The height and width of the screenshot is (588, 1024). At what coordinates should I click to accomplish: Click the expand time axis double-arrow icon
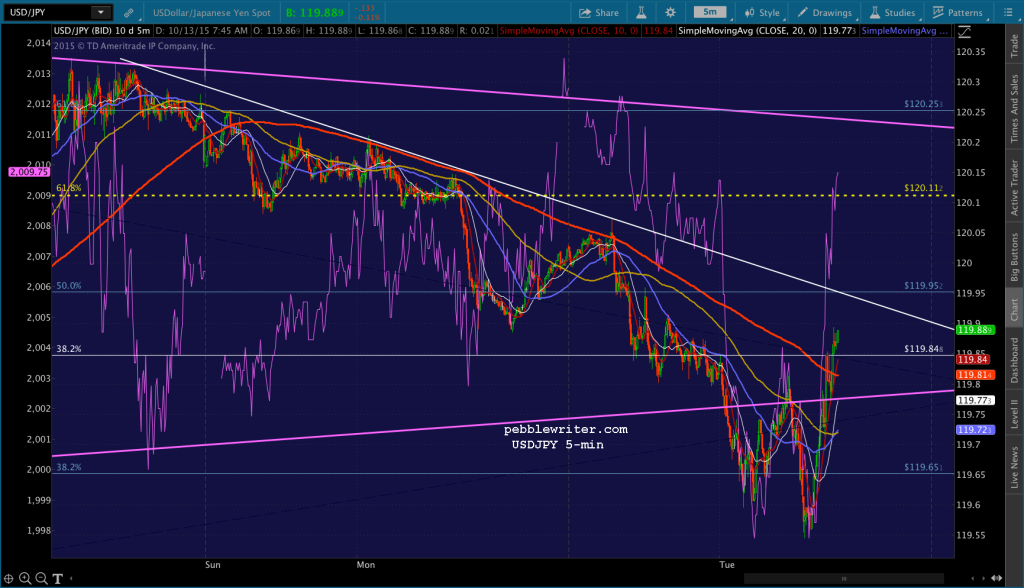[997, 578]
